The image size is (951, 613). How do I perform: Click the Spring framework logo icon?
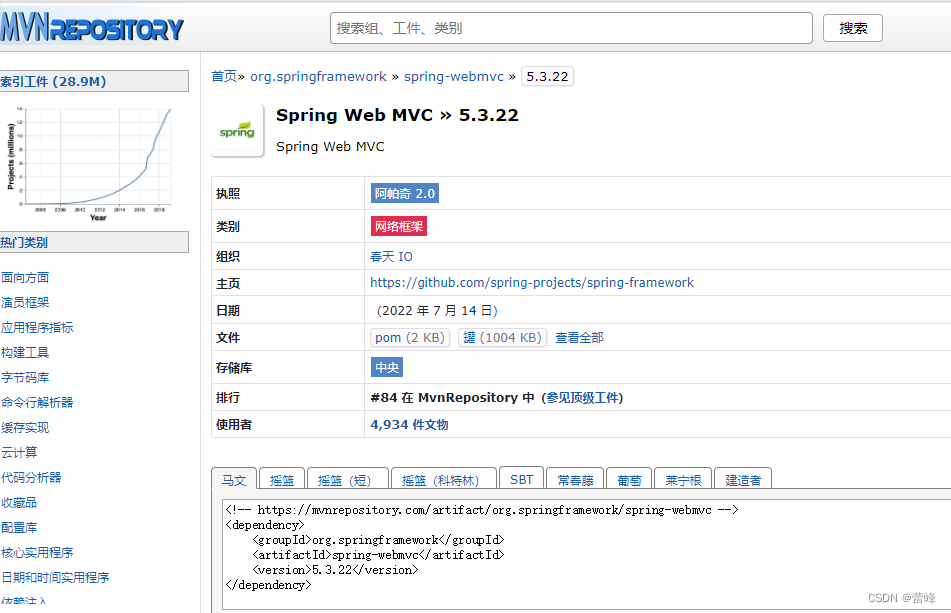tap(236, 130)
